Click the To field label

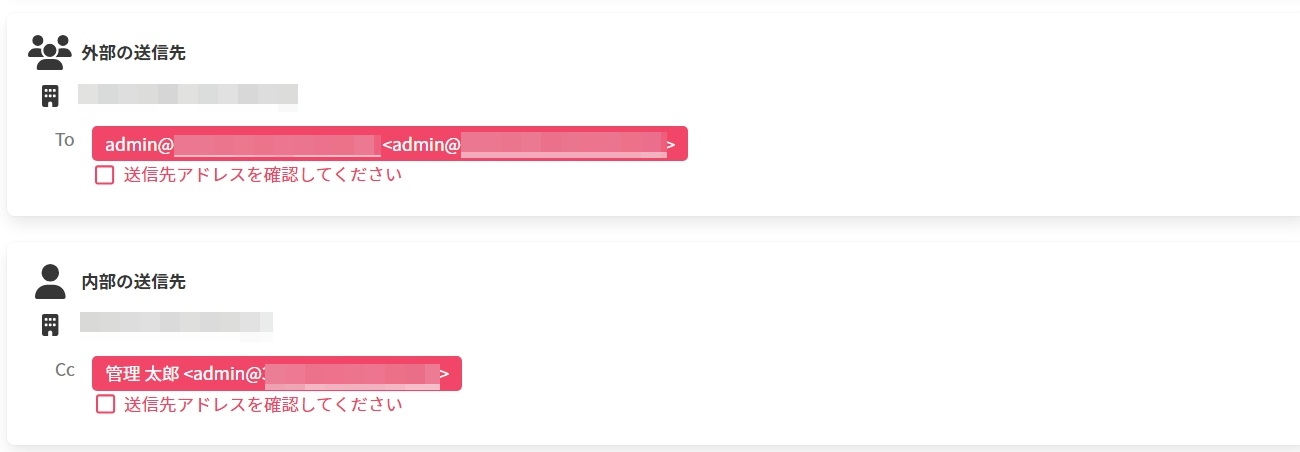(65, 140)
